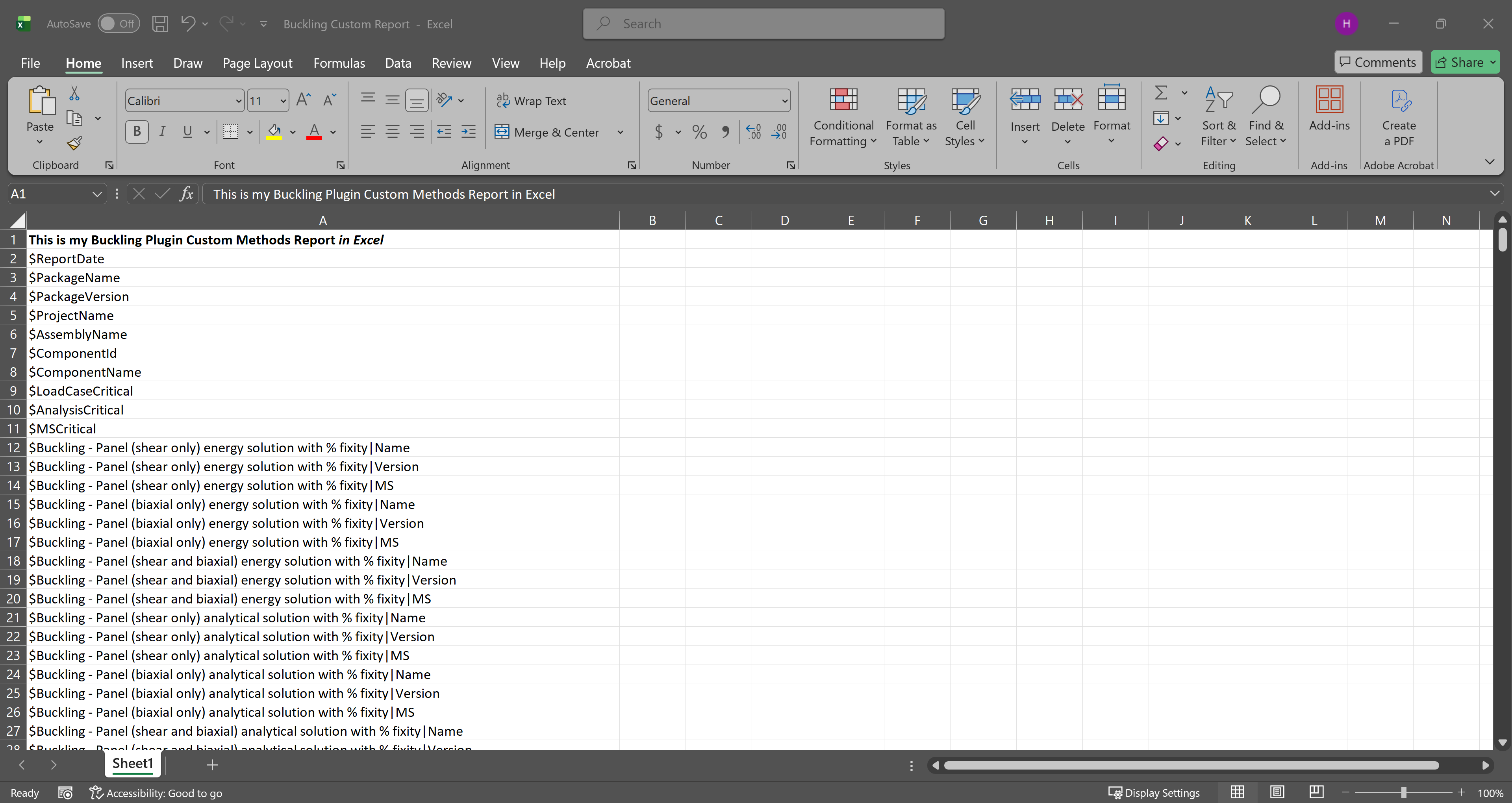Viewport: 1512px width, 803px height.
Task: Click the Paste clipboard icon
Action: 41,101
